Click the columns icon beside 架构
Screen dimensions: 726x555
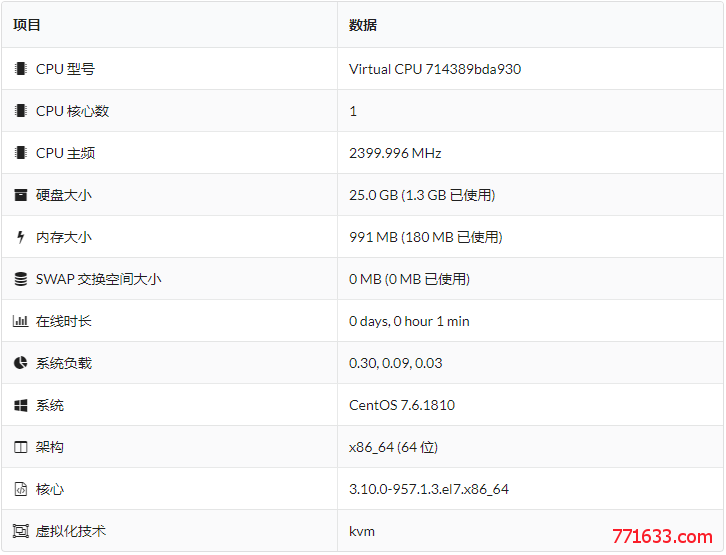[20, 447]
